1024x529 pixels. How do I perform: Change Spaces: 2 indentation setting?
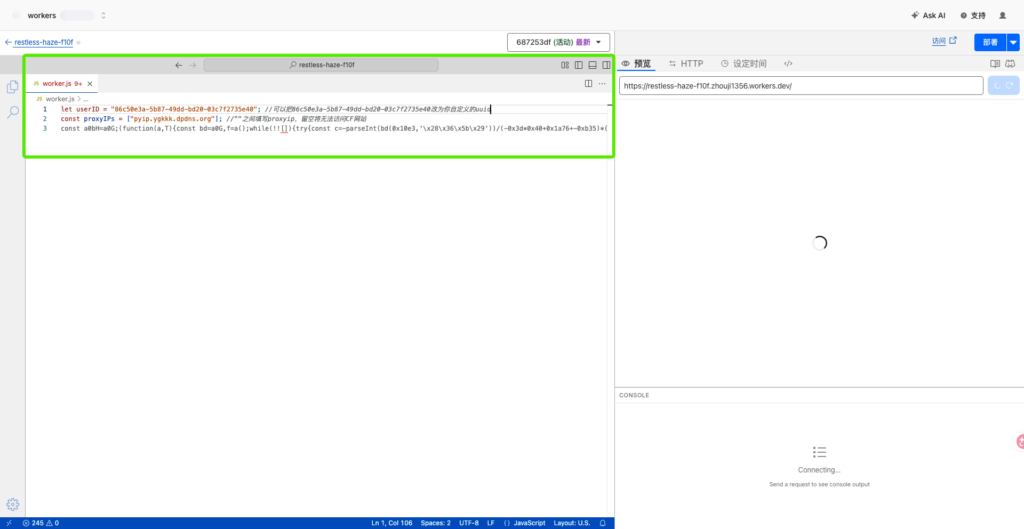coord(436,523)
